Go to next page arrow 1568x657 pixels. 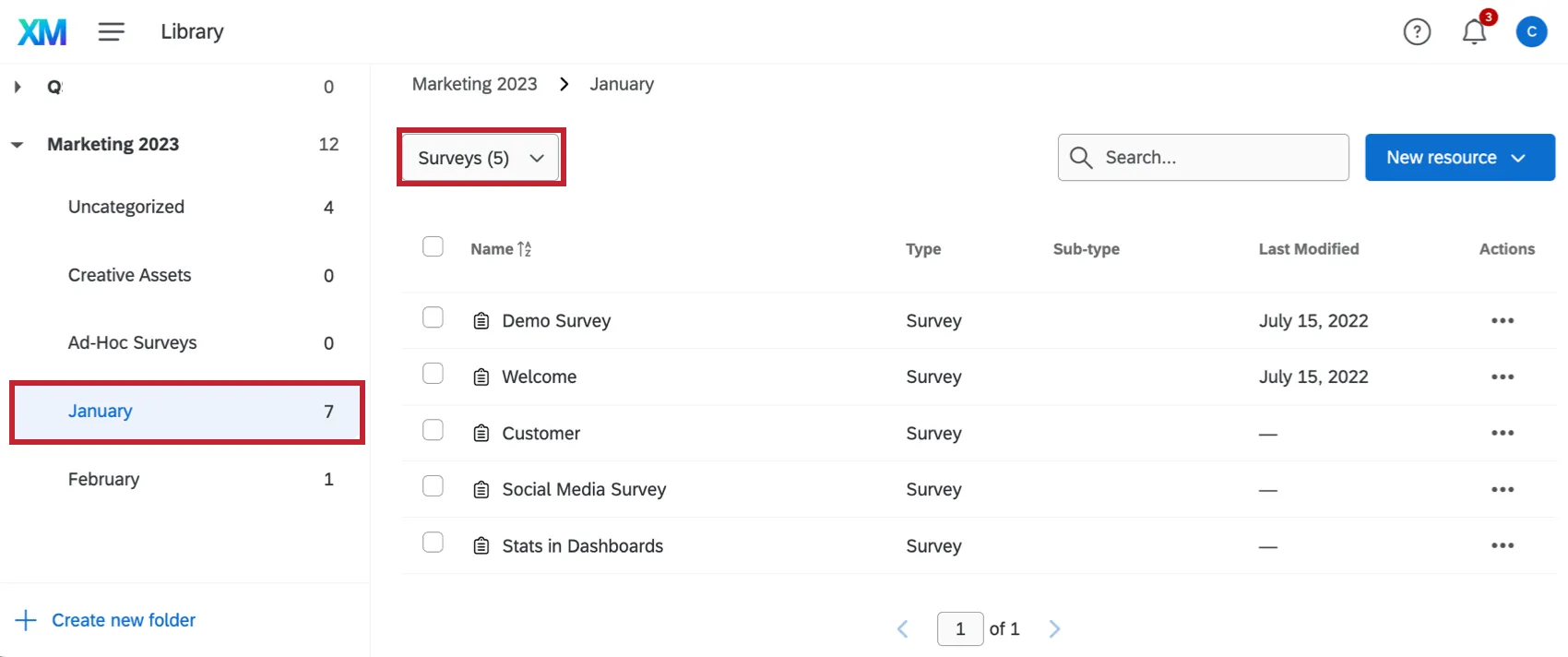click(x=1054, y=629)
